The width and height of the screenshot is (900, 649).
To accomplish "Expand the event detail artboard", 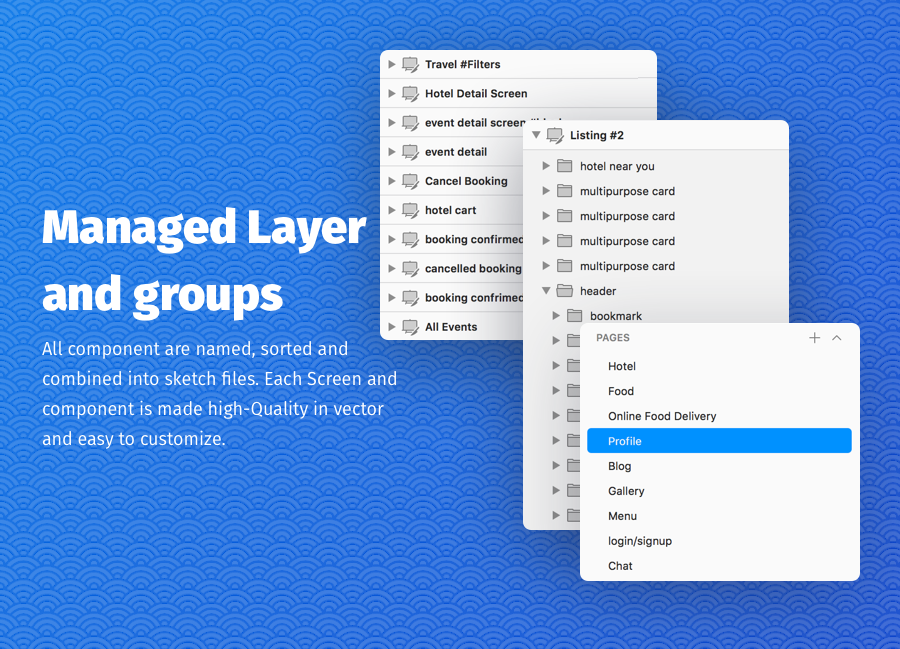I will click(x=392, y=152).
